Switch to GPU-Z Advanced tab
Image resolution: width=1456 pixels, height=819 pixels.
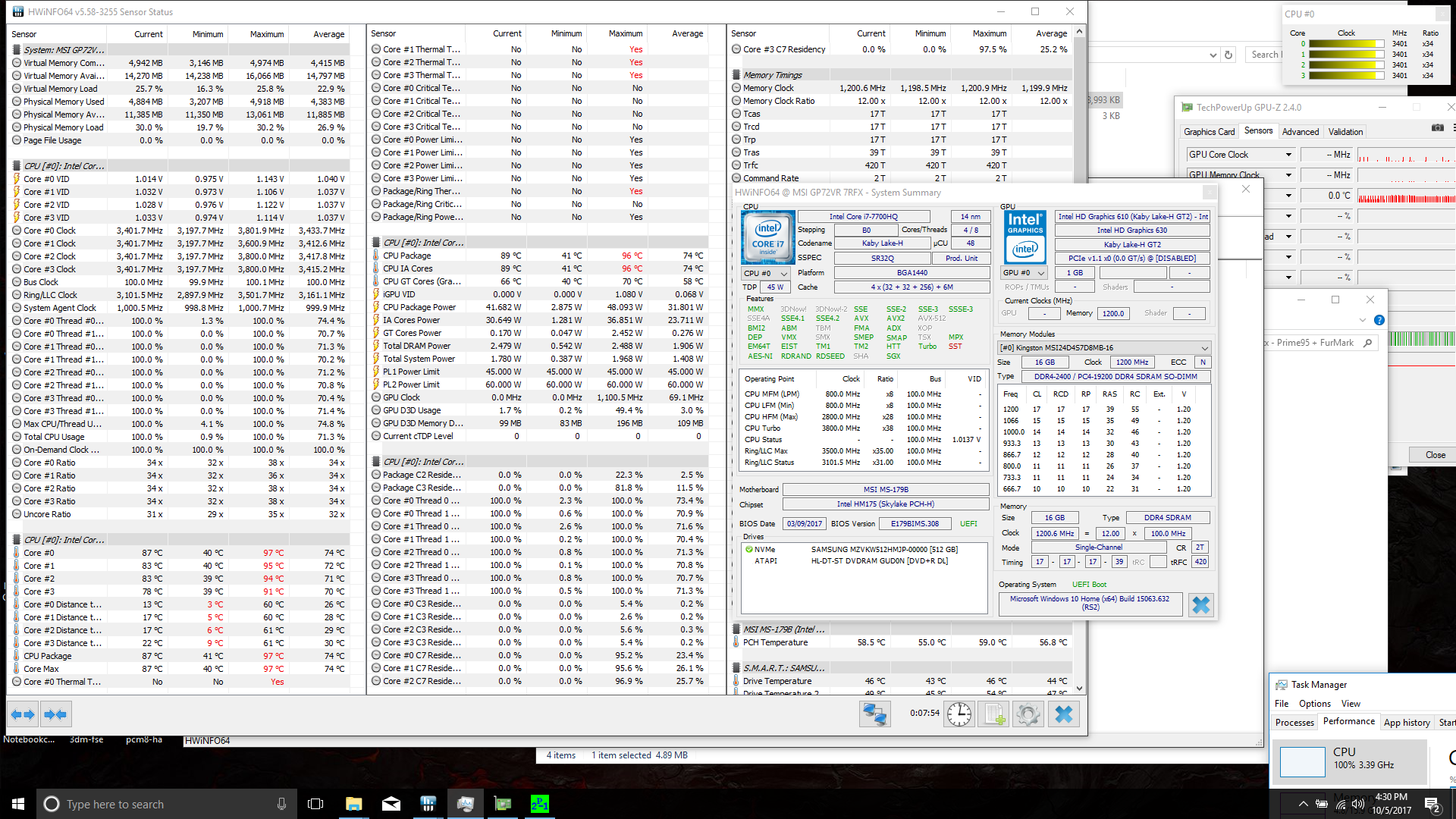tap(1300, 131)
